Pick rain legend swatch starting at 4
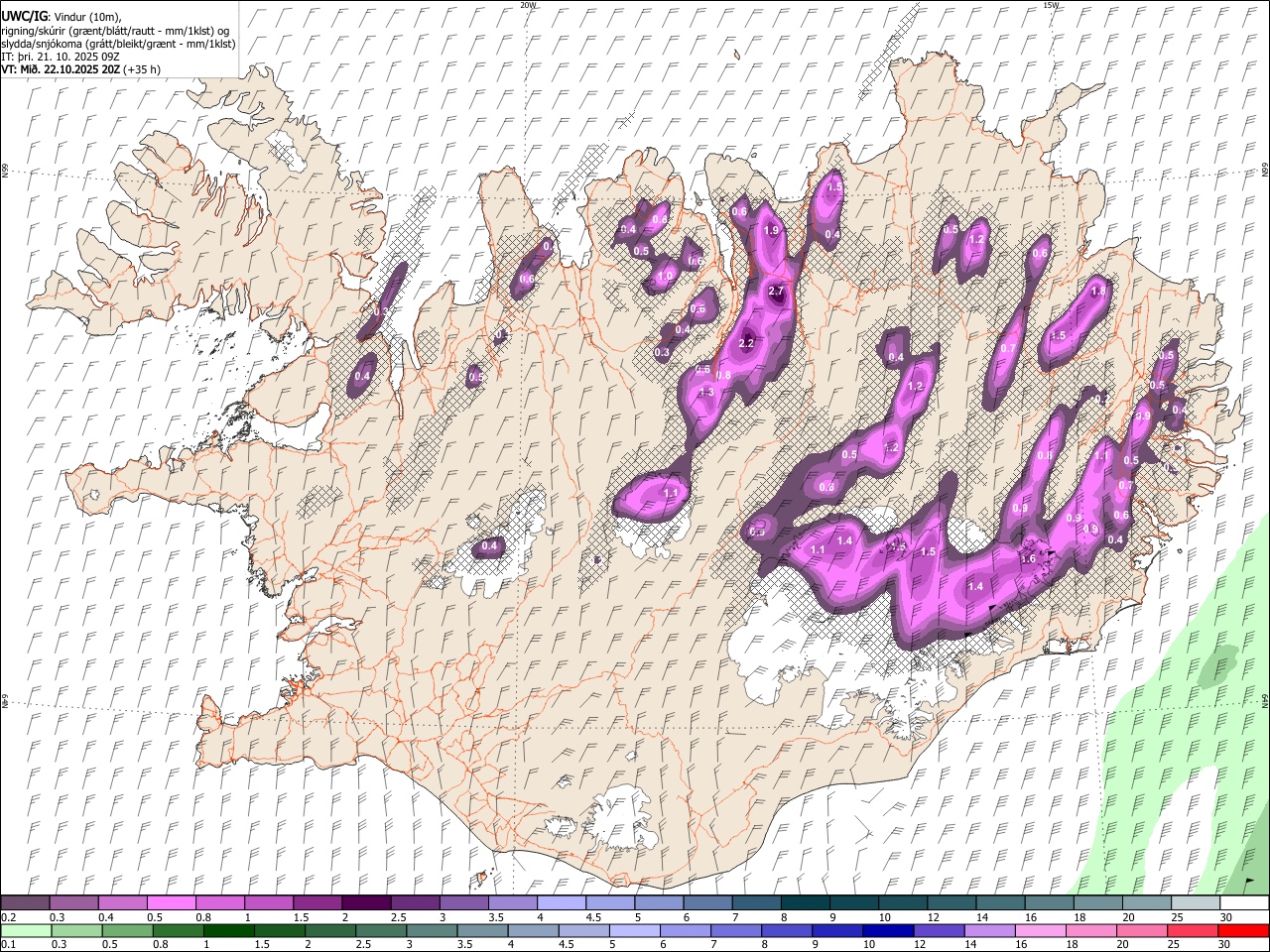 [533, 930]
